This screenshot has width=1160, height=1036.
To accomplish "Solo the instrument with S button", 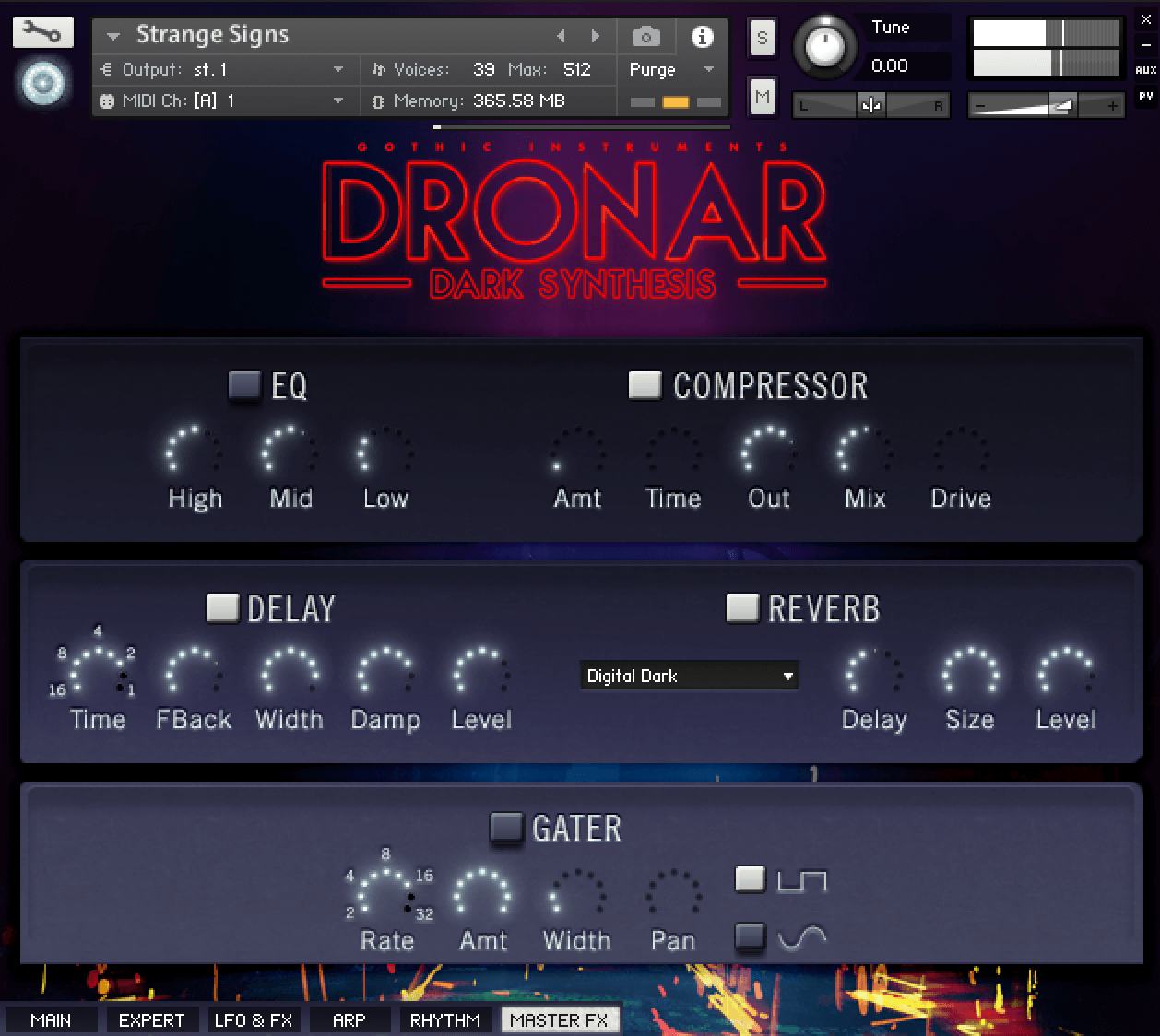I will pyautogui.click(x=762, y=38).
